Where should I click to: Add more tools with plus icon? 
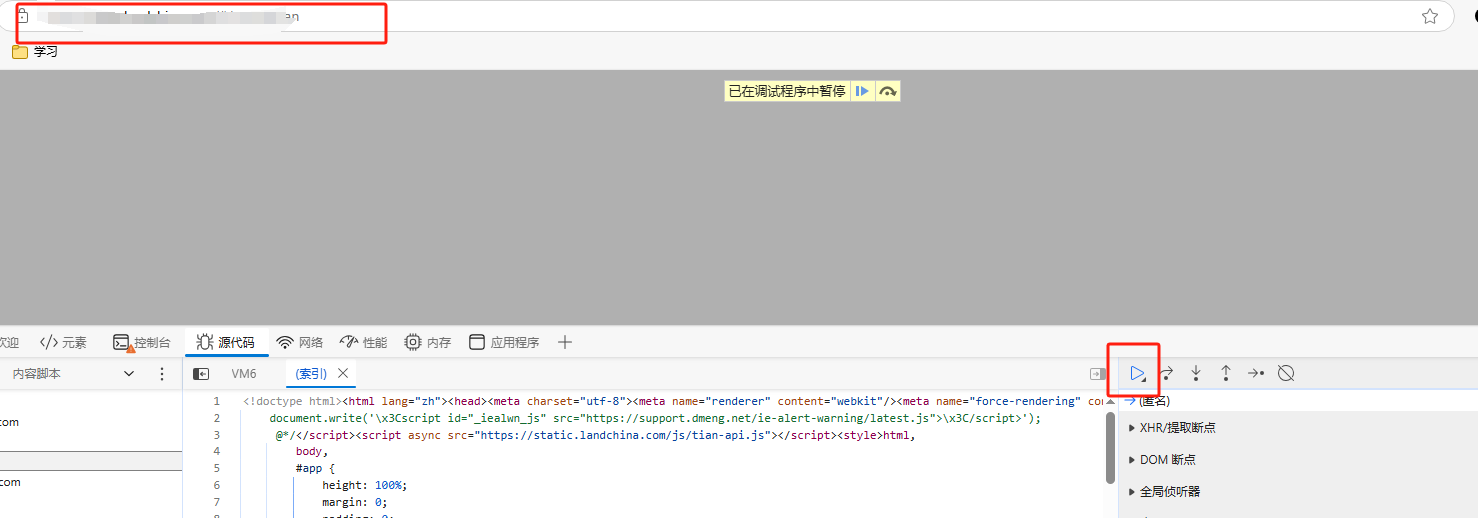(565, 342)
